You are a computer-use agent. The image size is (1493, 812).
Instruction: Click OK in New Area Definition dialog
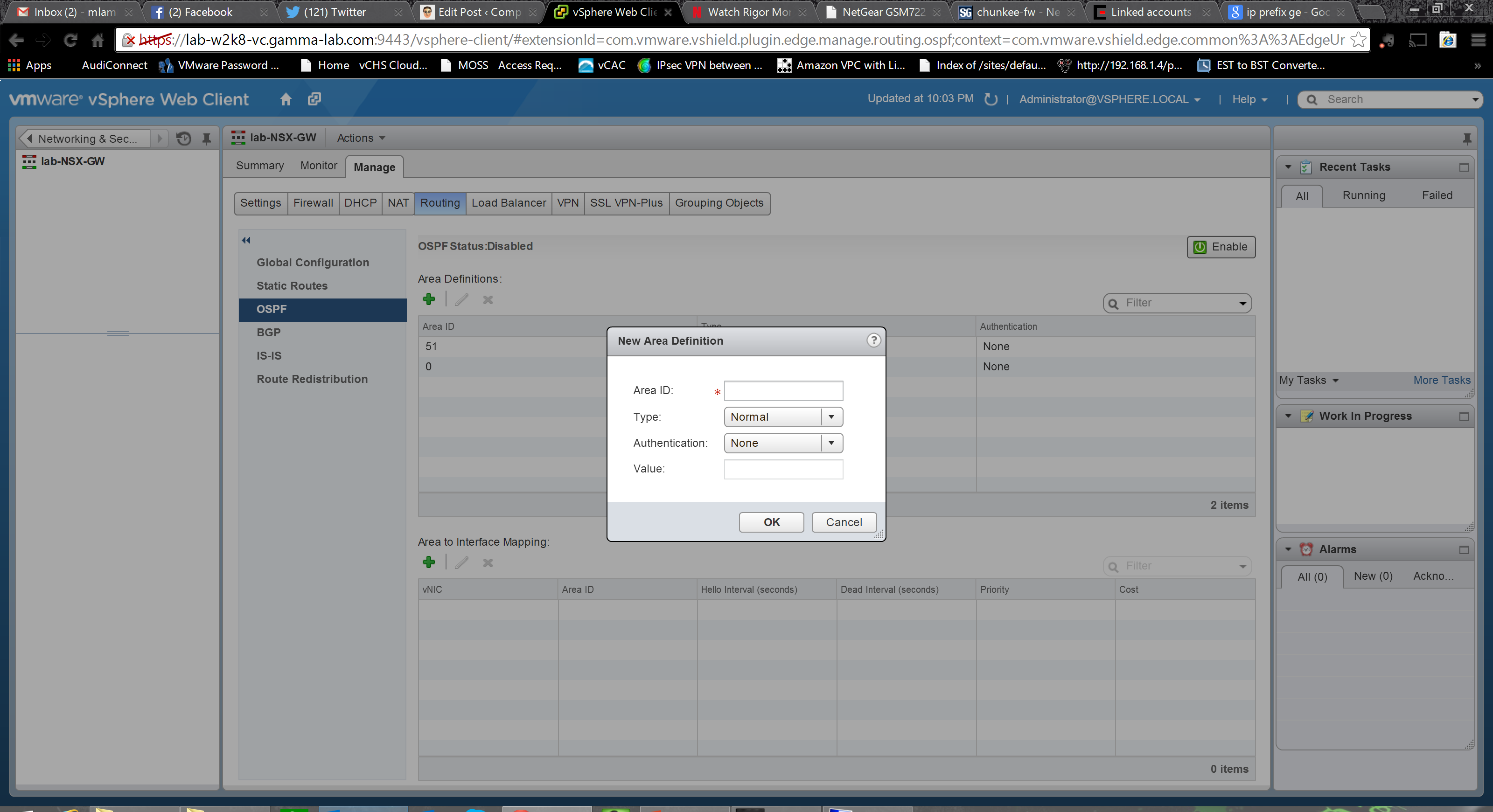771,522
